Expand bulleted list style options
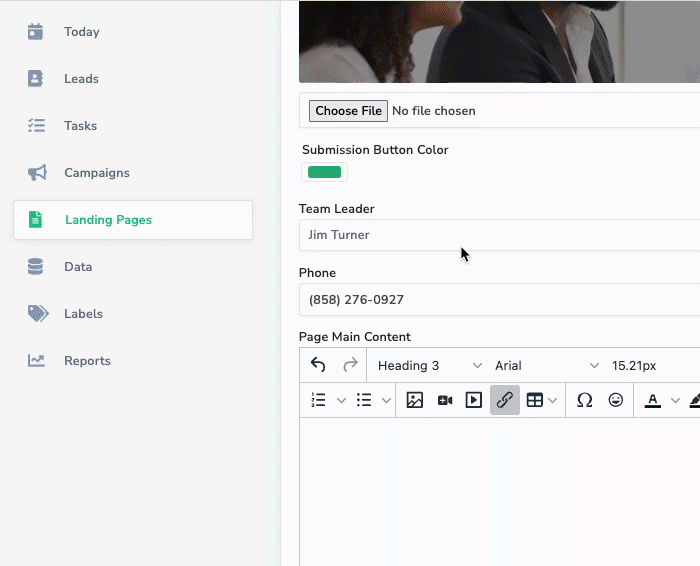The width and height of the screenshot is (700, 566). pos(387,400)
